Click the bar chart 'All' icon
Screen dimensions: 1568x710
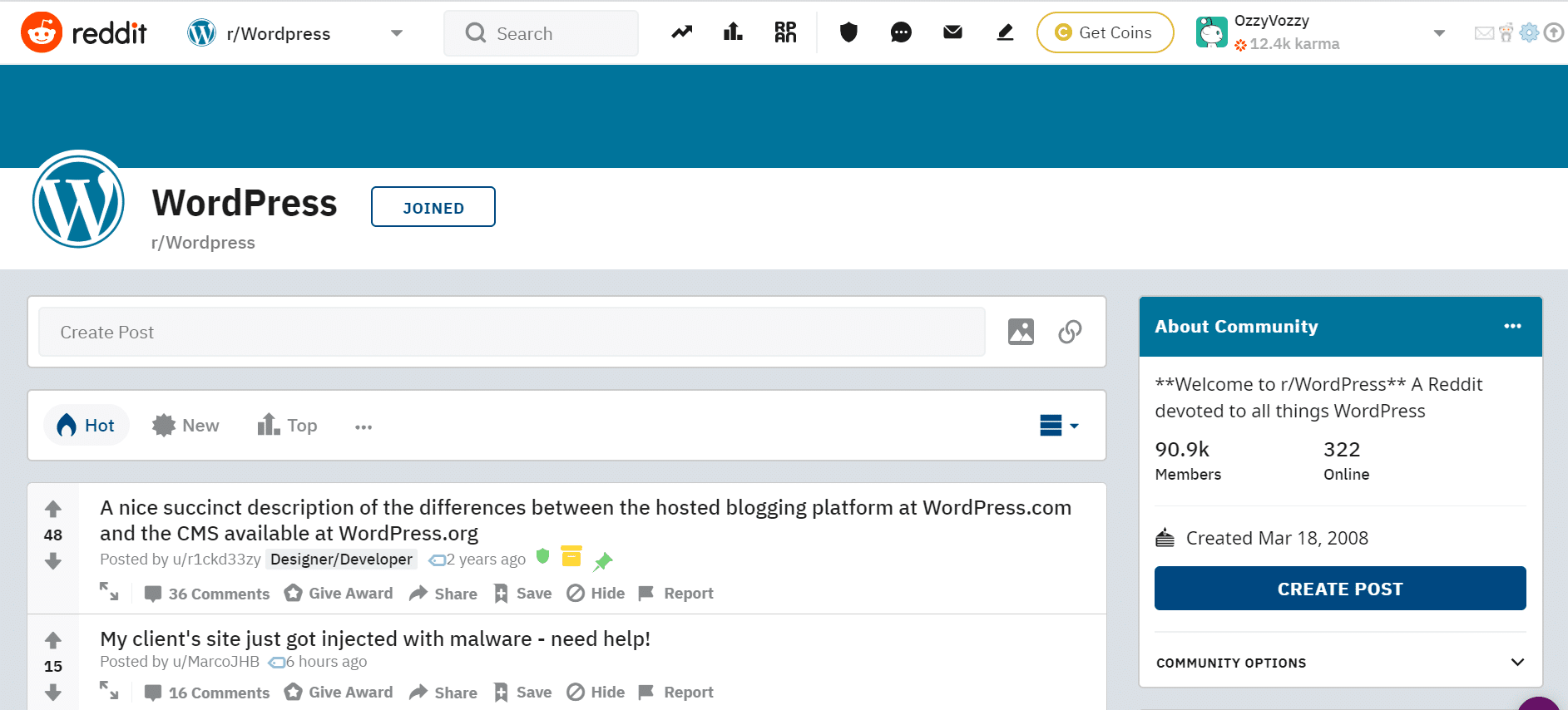click(x=733, y=32)
